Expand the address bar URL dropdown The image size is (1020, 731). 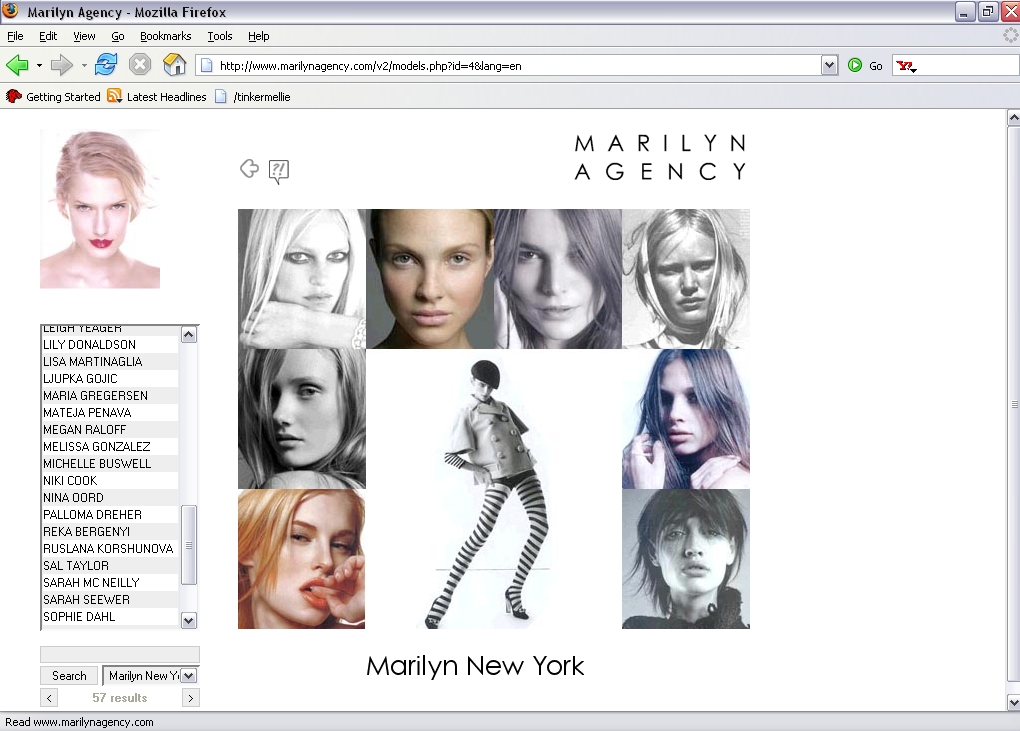[829, 65]
